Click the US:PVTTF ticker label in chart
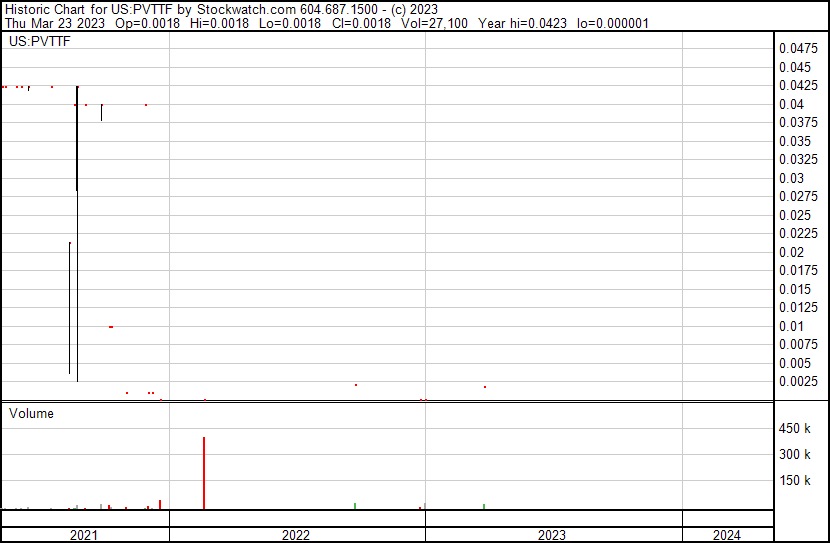 click(40, 41)
